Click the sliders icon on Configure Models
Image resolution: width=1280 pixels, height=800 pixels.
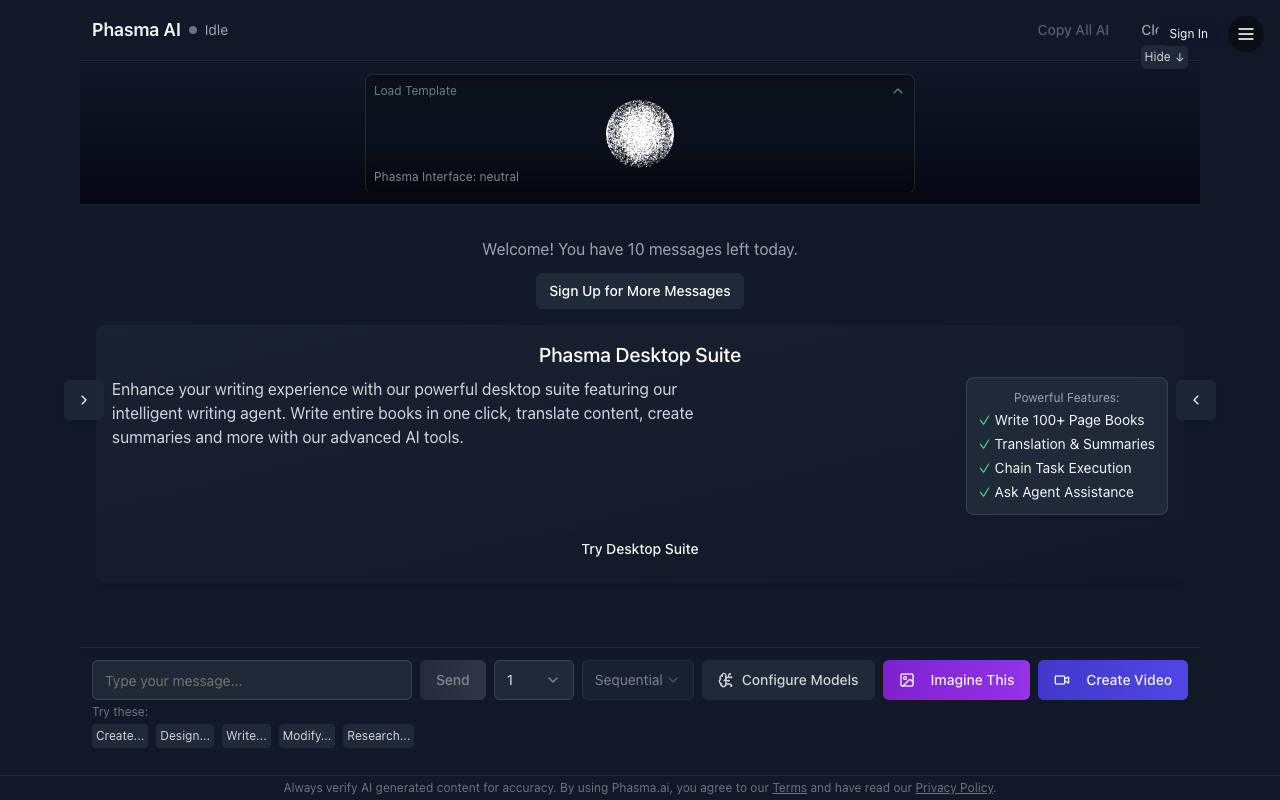click(x=725, y=680)
